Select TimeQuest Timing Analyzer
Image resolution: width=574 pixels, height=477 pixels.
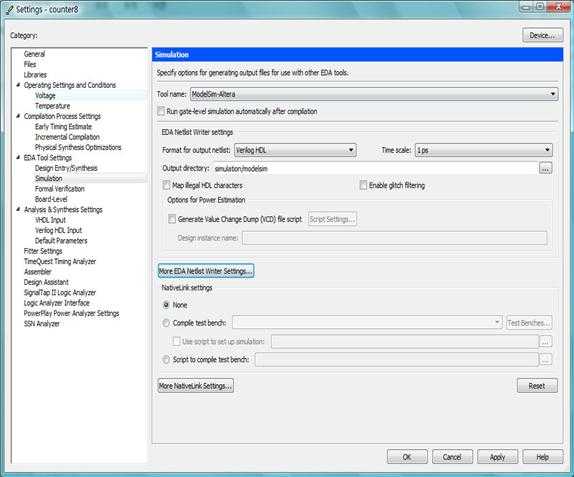60,261
